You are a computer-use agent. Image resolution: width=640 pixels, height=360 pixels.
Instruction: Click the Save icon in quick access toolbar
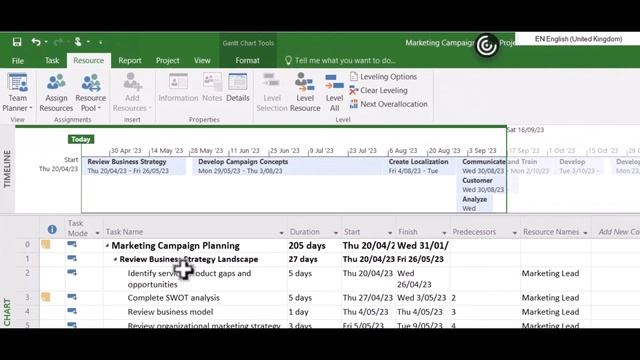point(17,42)
